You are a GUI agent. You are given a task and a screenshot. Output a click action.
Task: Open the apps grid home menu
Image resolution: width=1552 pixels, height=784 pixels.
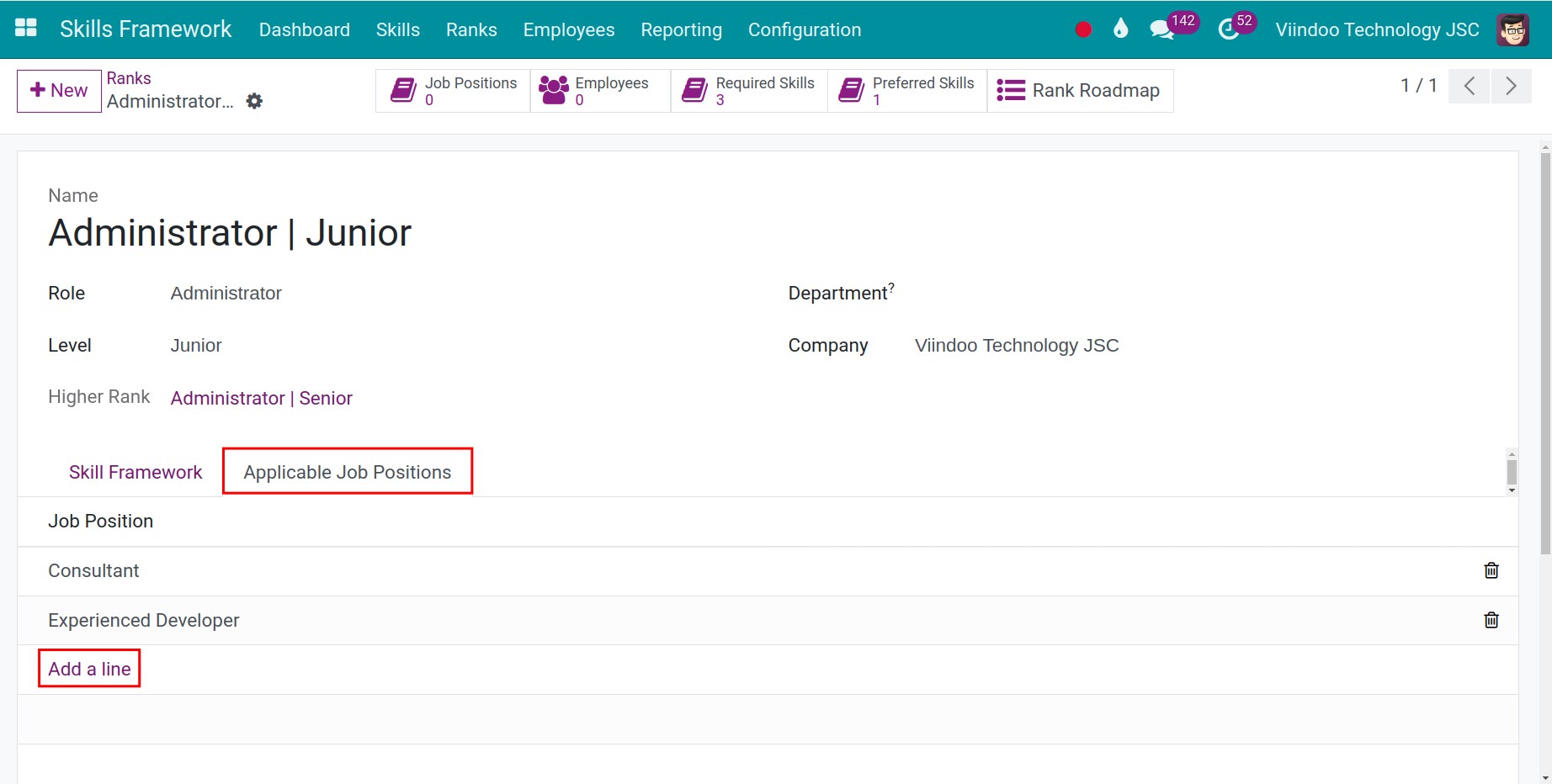point(26,29)
